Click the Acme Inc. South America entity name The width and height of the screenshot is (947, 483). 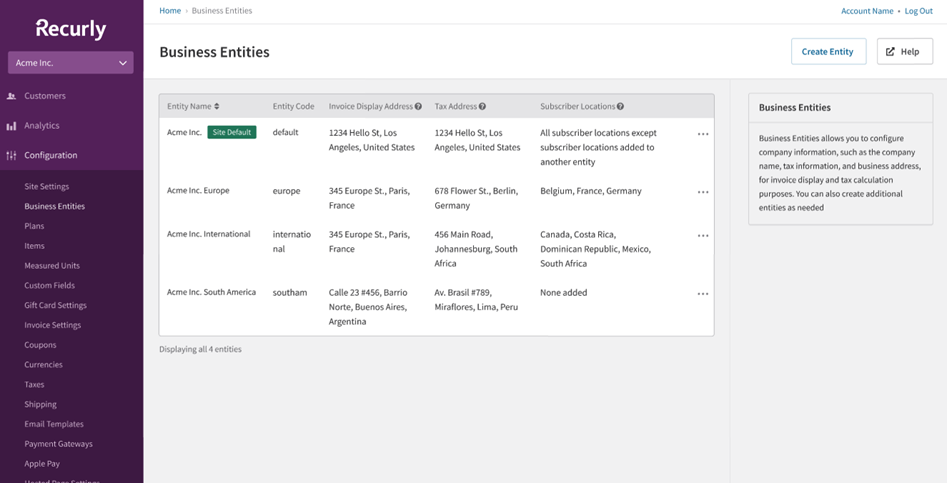(211, 292)
